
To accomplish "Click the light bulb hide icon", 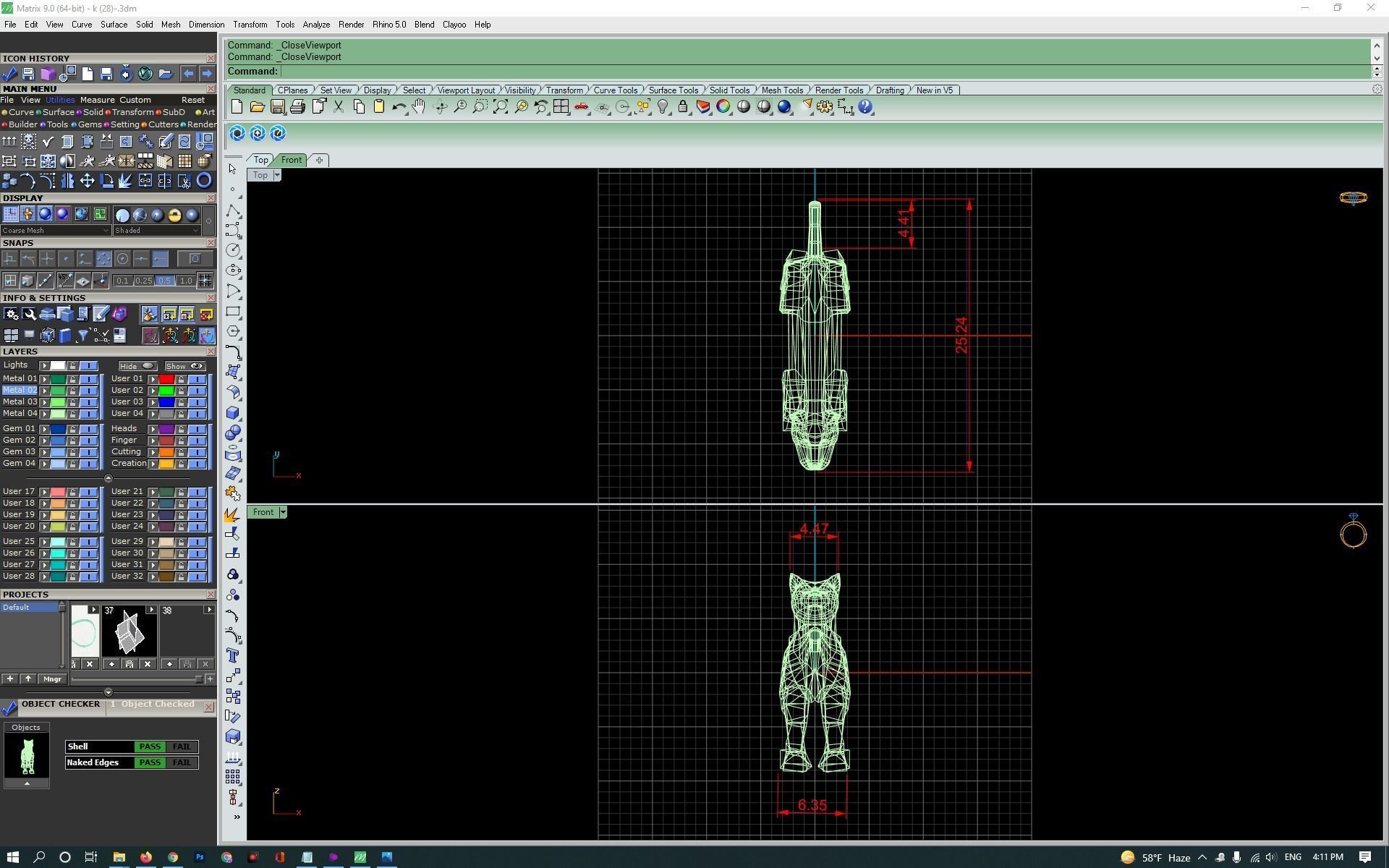I will click(663, 107).
